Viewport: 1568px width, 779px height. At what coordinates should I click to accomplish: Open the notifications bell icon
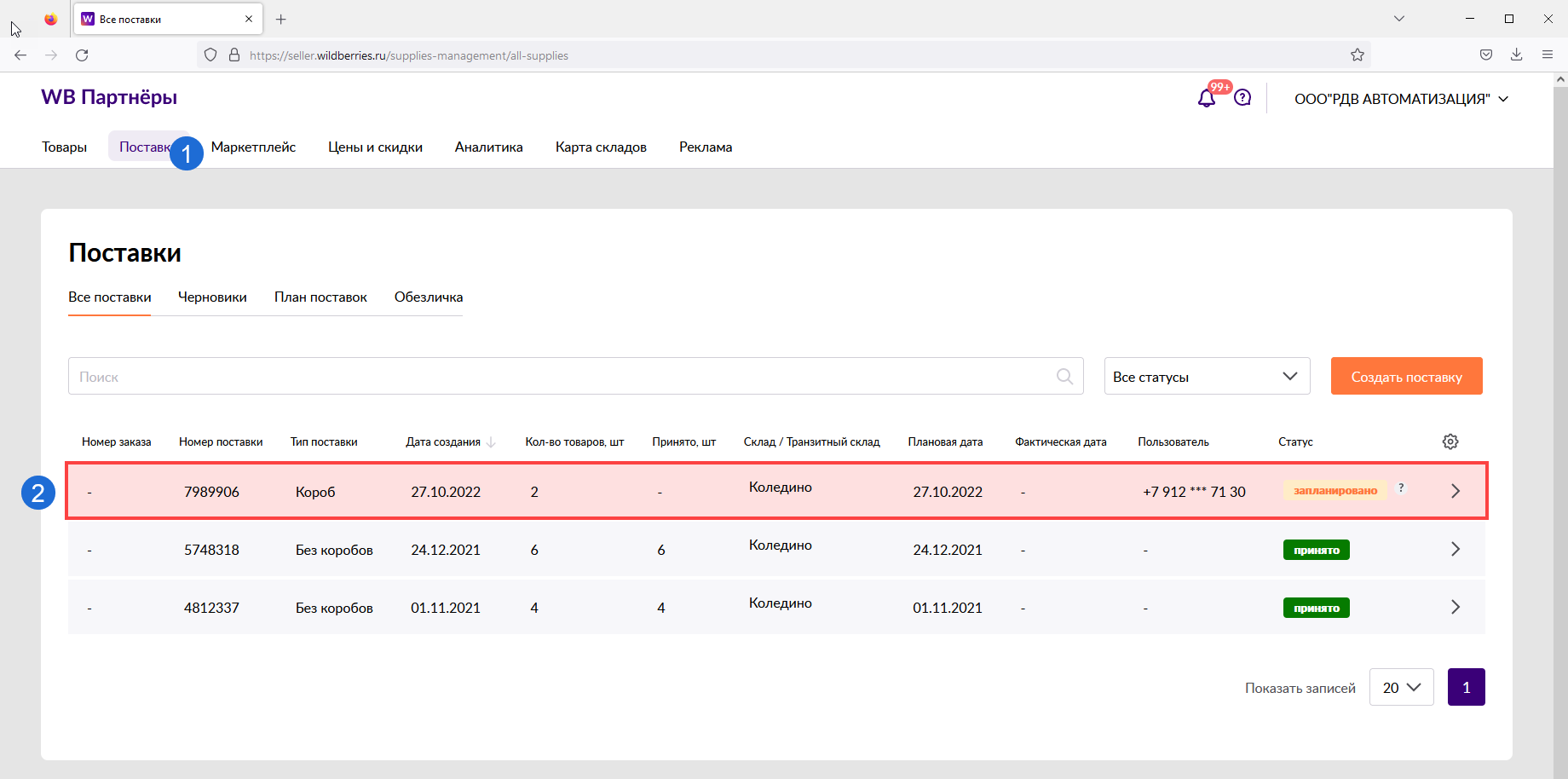click(x=1206, y=98)
